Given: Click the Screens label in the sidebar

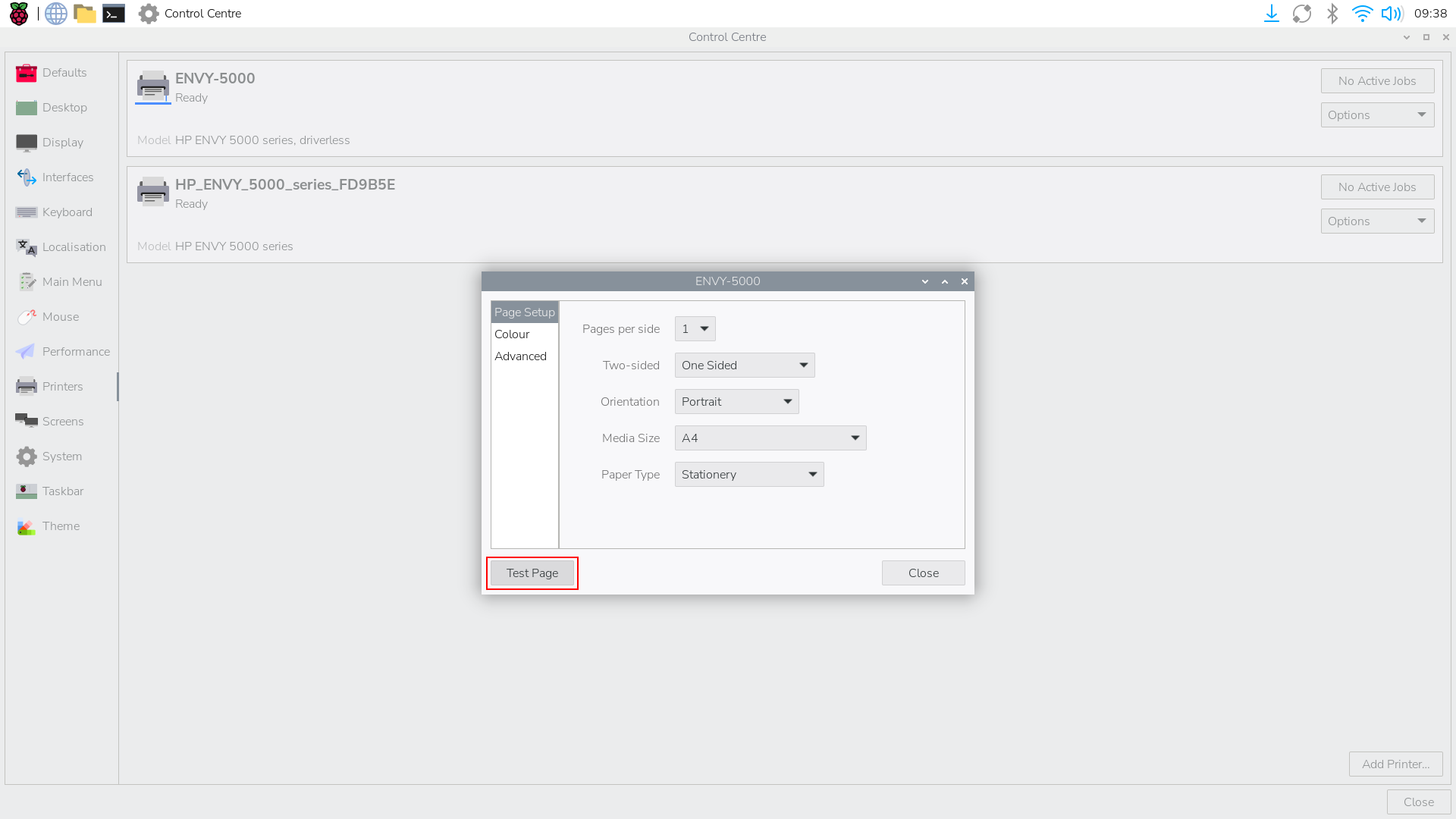Looking at the screenshot, I should point(63,422).
